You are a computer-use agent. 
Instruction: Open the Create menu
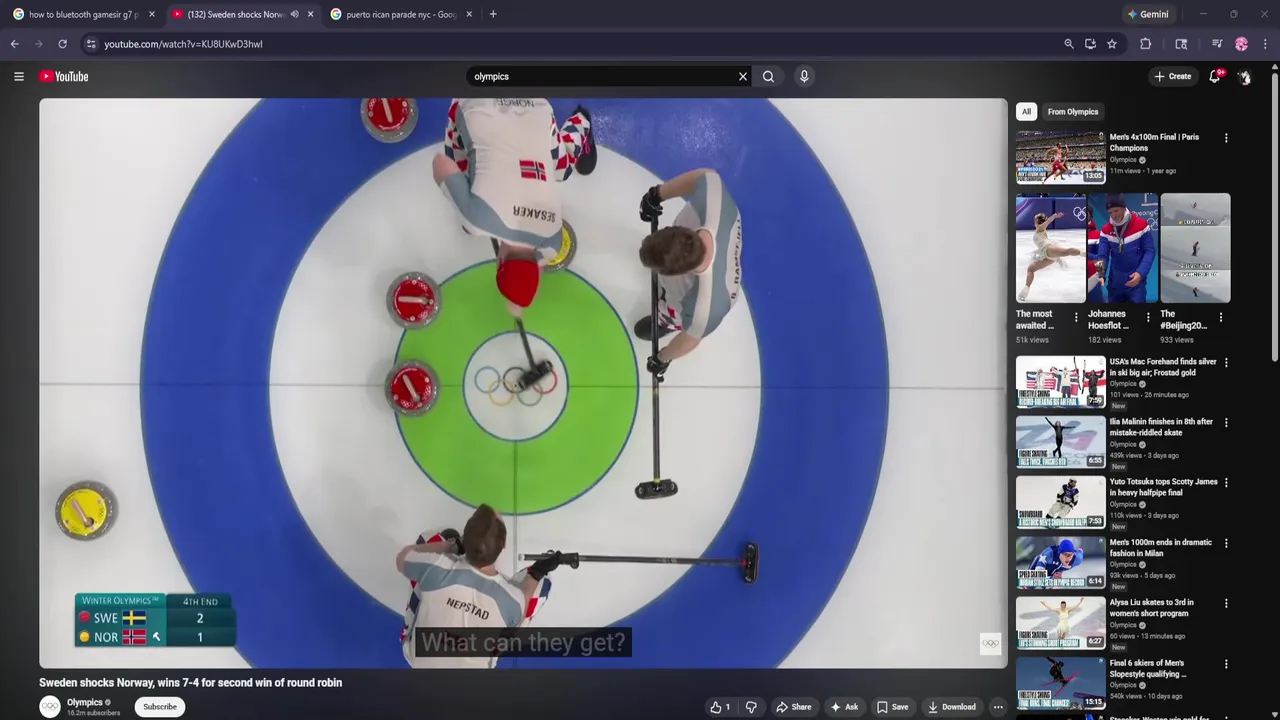coord(1173,76)
